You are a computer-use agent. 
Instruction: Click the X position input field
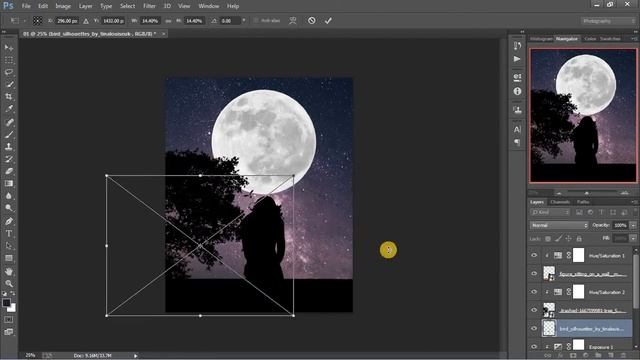(x=67, y=21)
